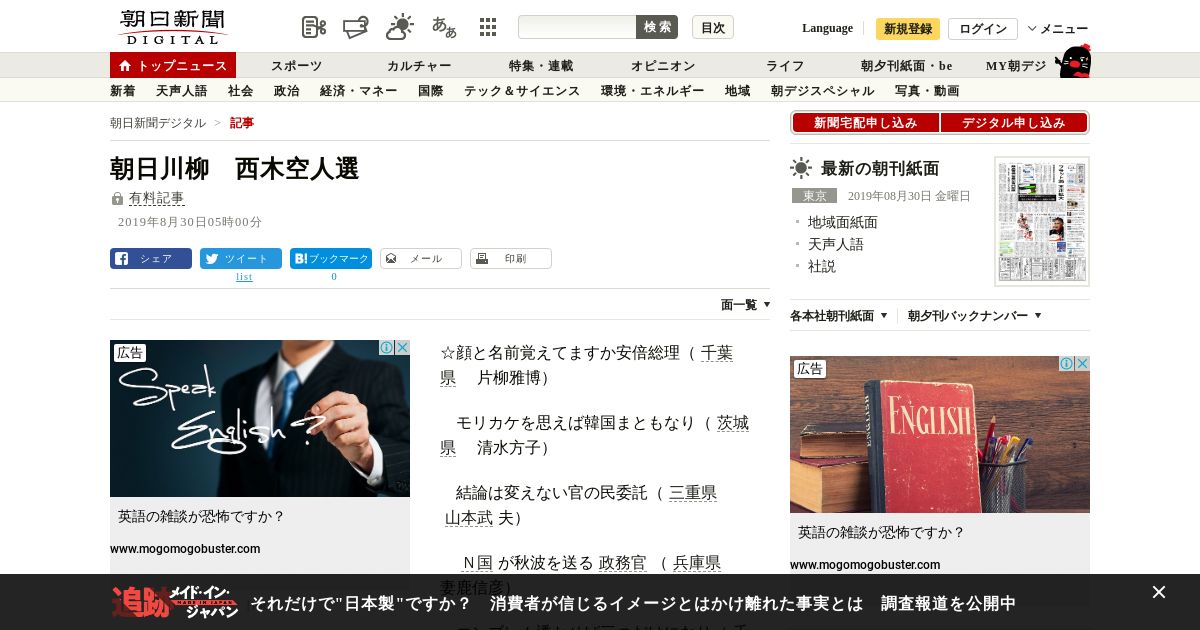Select the 朝夕刊紙面・be tab
The image size is (1200, 630).
coord(907,66)
